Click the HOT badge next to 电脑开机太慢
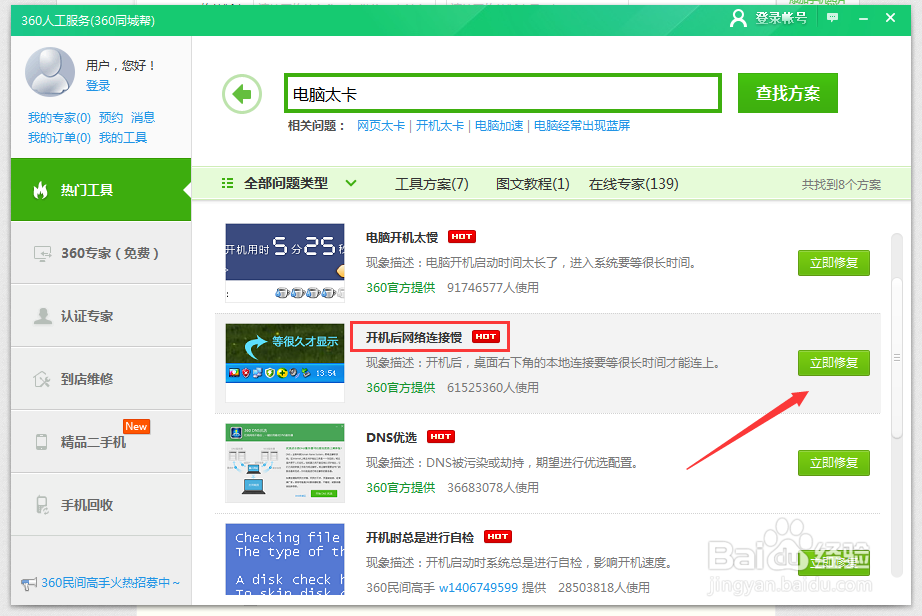This screenshot has height=616, width=922. (x=462, y=236)
